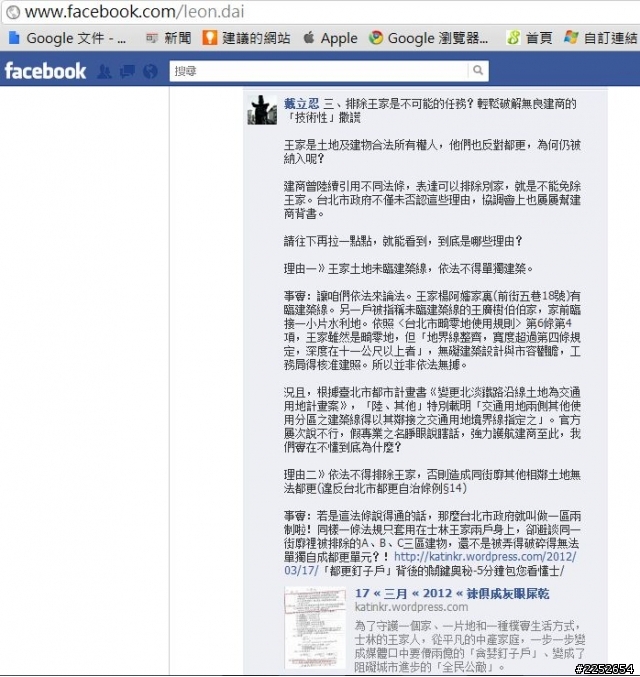Click the search magnifier button
Image resolution: width=640 pixels, height=677 pixels.
click(x=478, y=70)
